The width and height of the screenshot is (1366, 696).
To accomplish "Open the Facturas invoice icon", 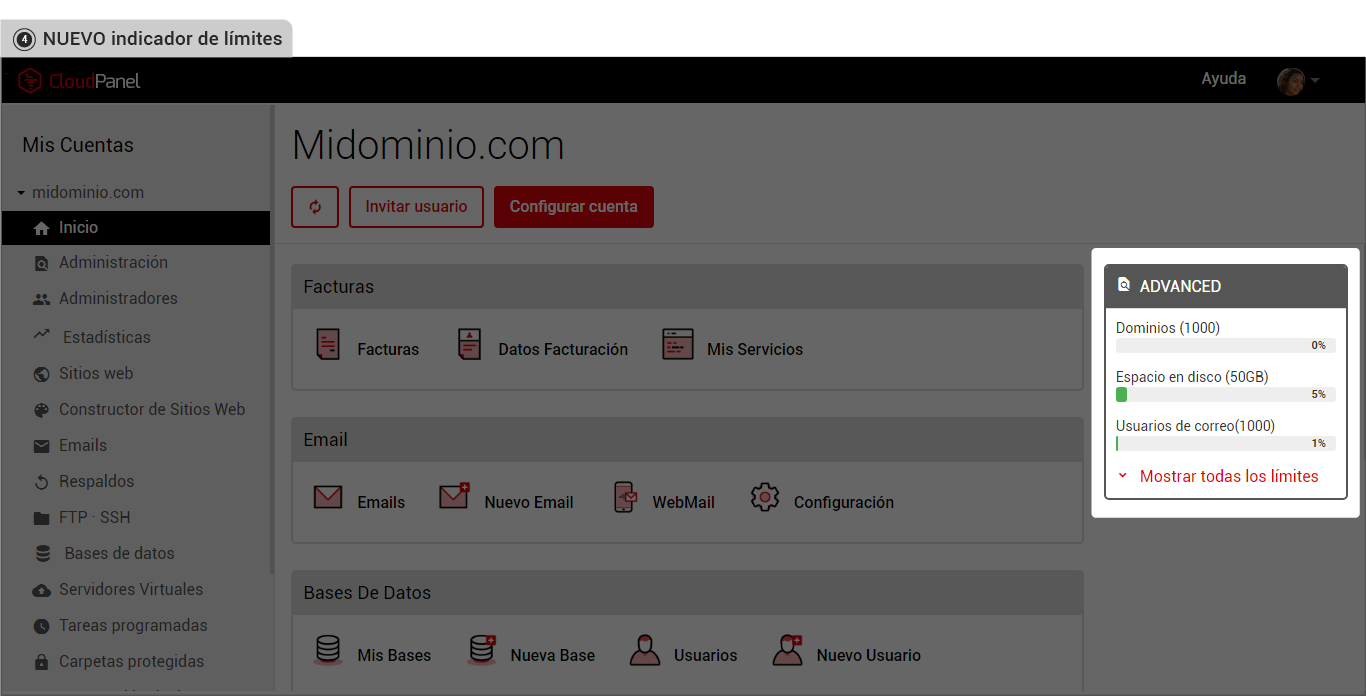I will [x=328, y=344].
